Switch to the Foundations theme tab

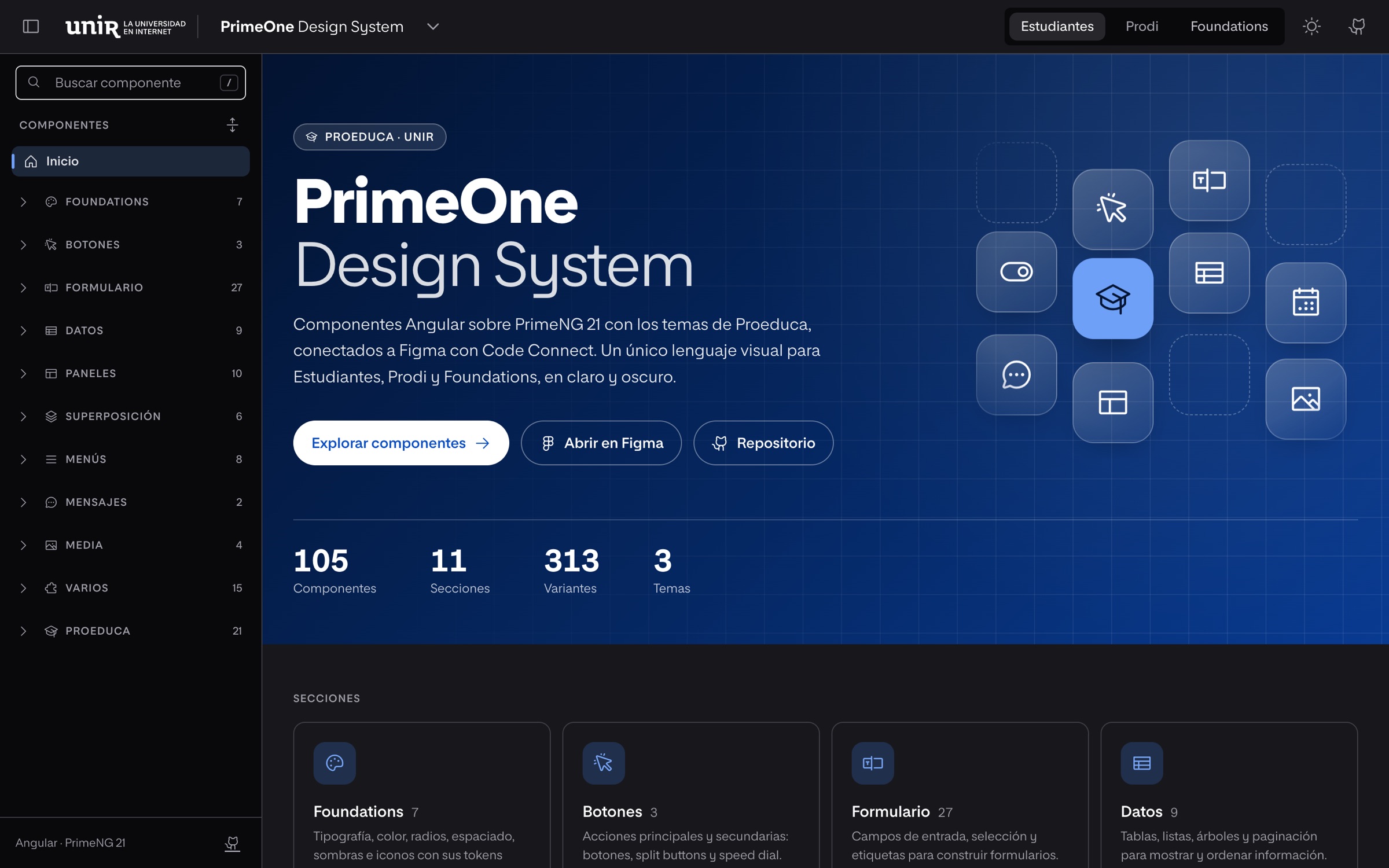pos(1229,27)
